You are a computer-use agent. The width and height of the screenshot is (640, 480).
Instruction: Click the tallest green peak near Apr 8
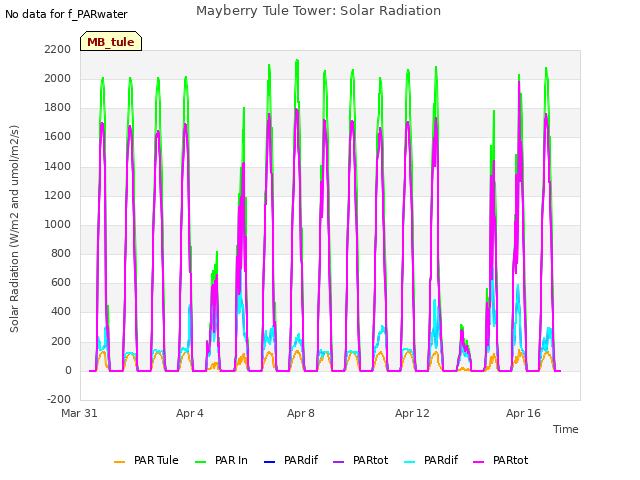coord(297,61)
